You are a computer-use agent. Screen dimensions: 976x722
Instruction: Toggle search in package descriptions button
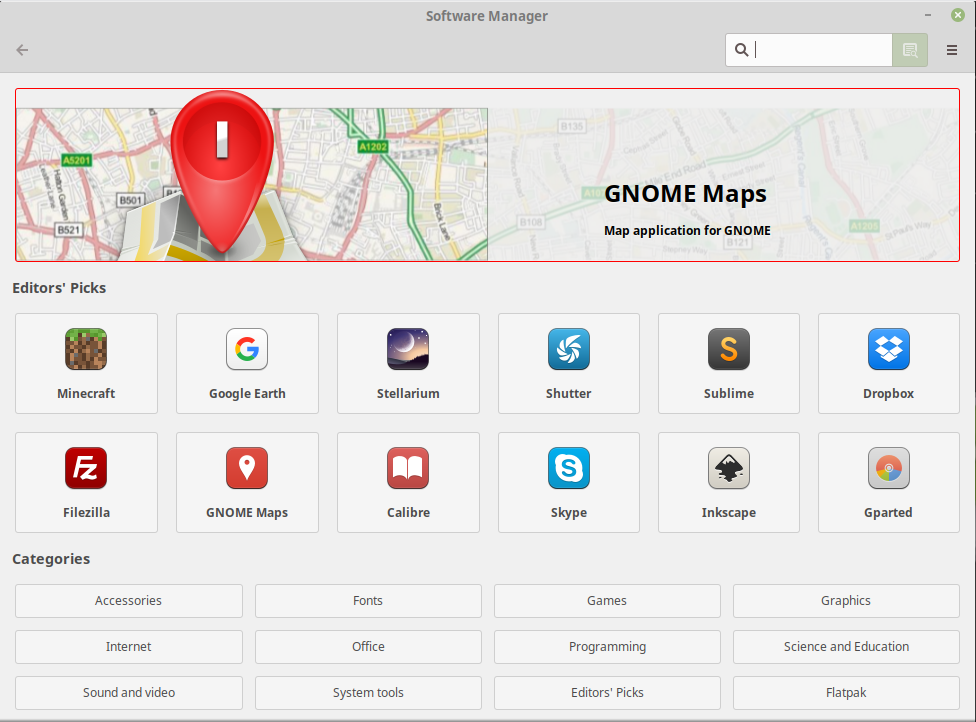[910, 50]
